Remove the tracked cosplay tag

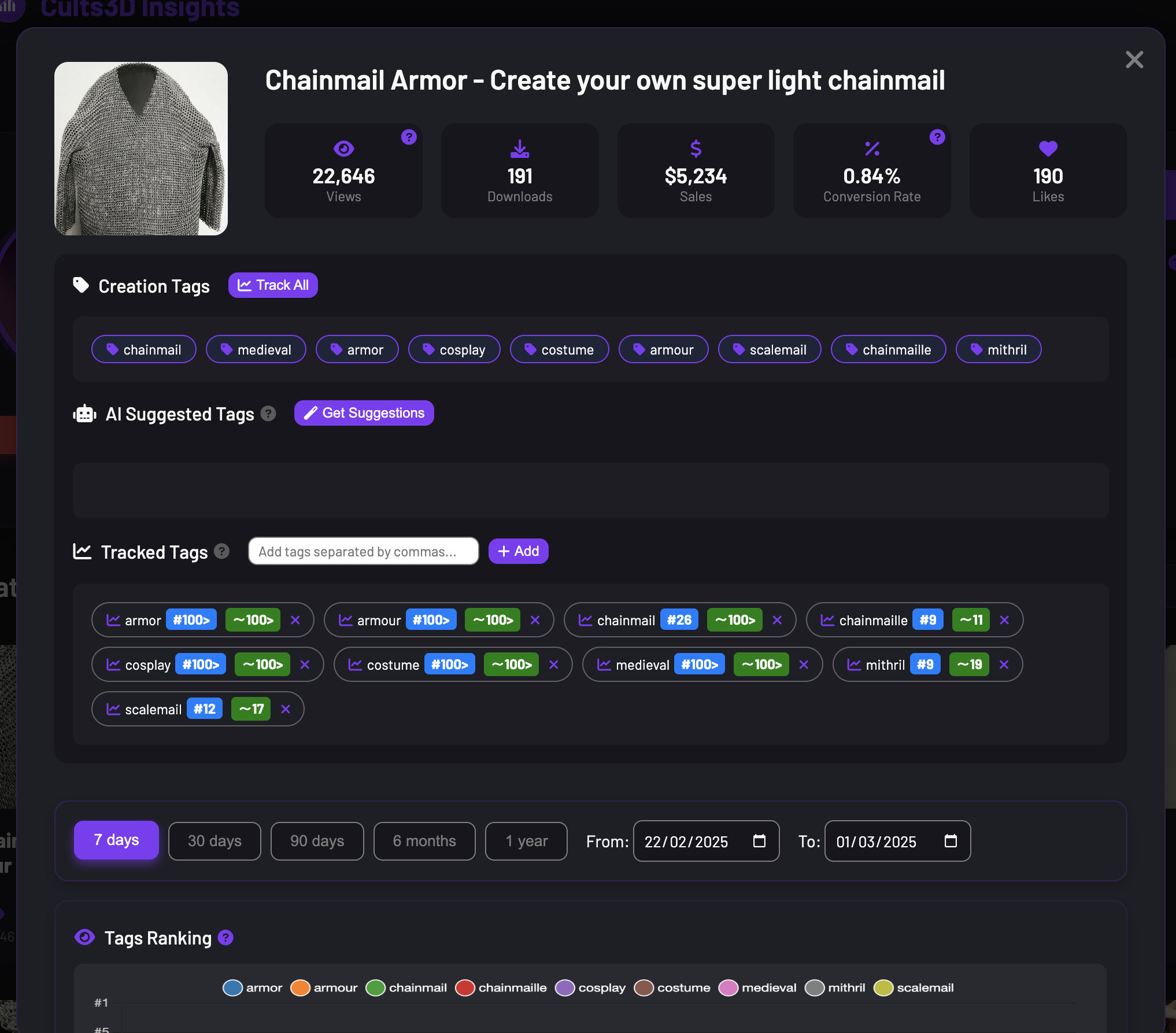(305, 665)
